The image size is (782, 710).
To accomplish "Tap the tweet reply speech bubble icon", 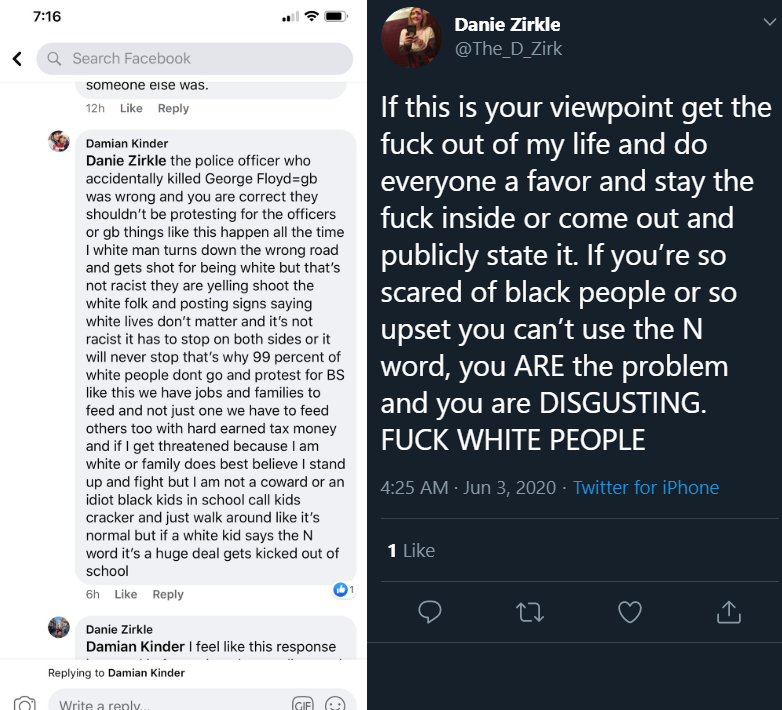I will 429,612.
